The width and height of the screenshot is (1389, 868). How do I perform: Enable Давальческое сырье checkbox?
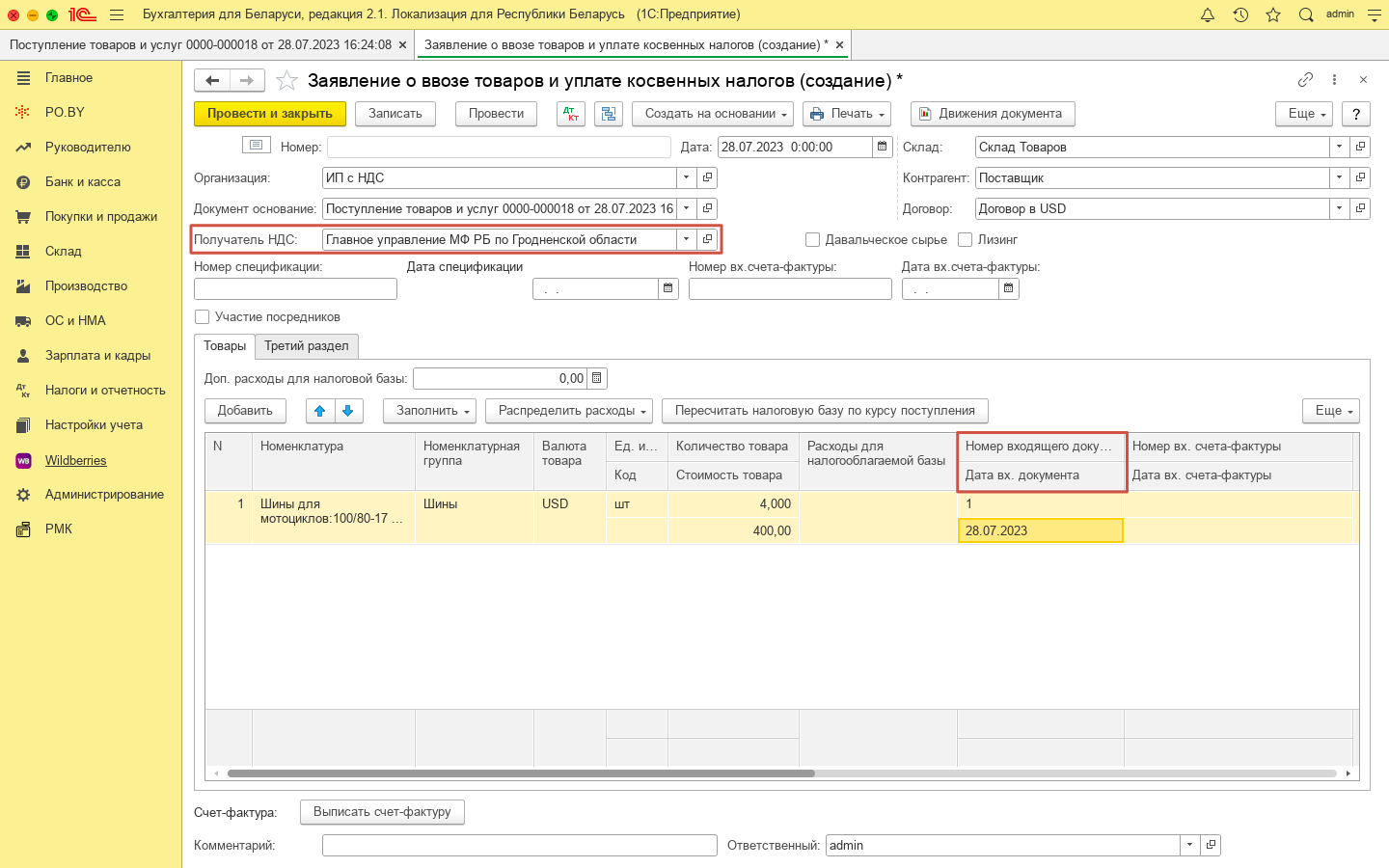[812, 239]
